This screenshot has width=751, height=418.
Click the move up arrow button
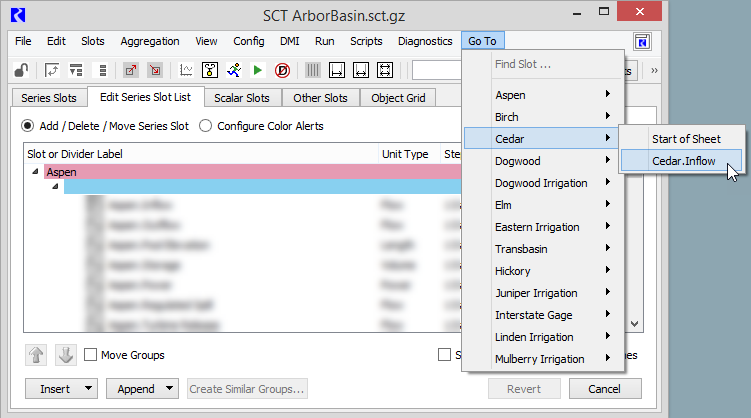36,355
